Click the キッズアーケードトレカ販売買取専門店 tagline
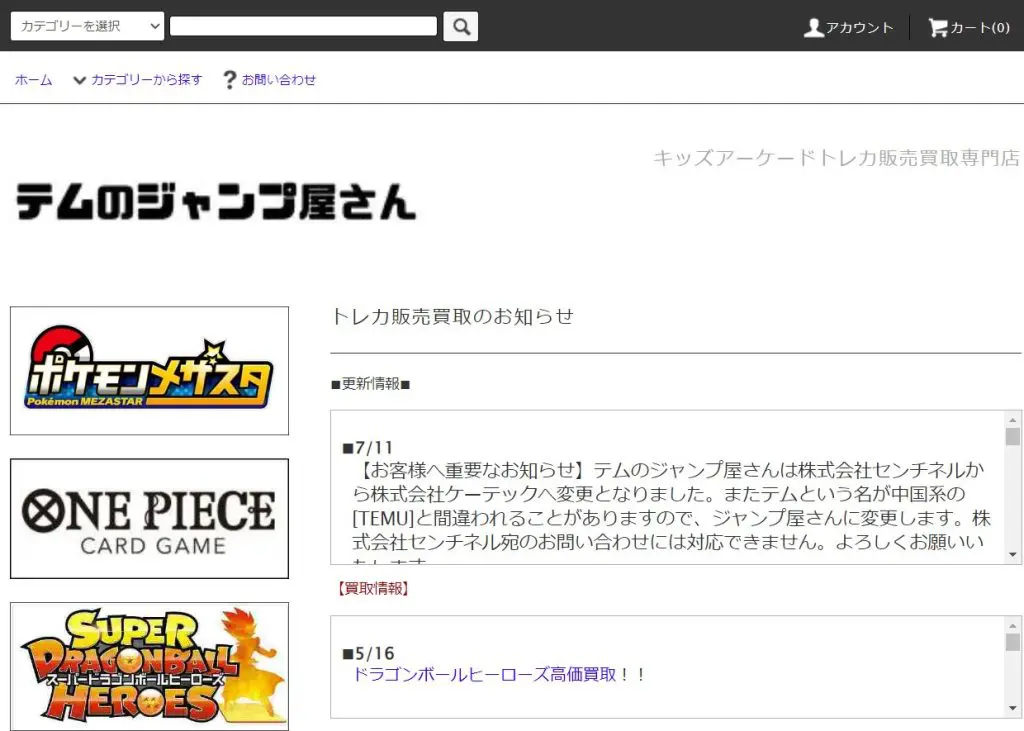The width and height of the screenshot is (1024, 731). pyautogui.click(x=837, y=158)
